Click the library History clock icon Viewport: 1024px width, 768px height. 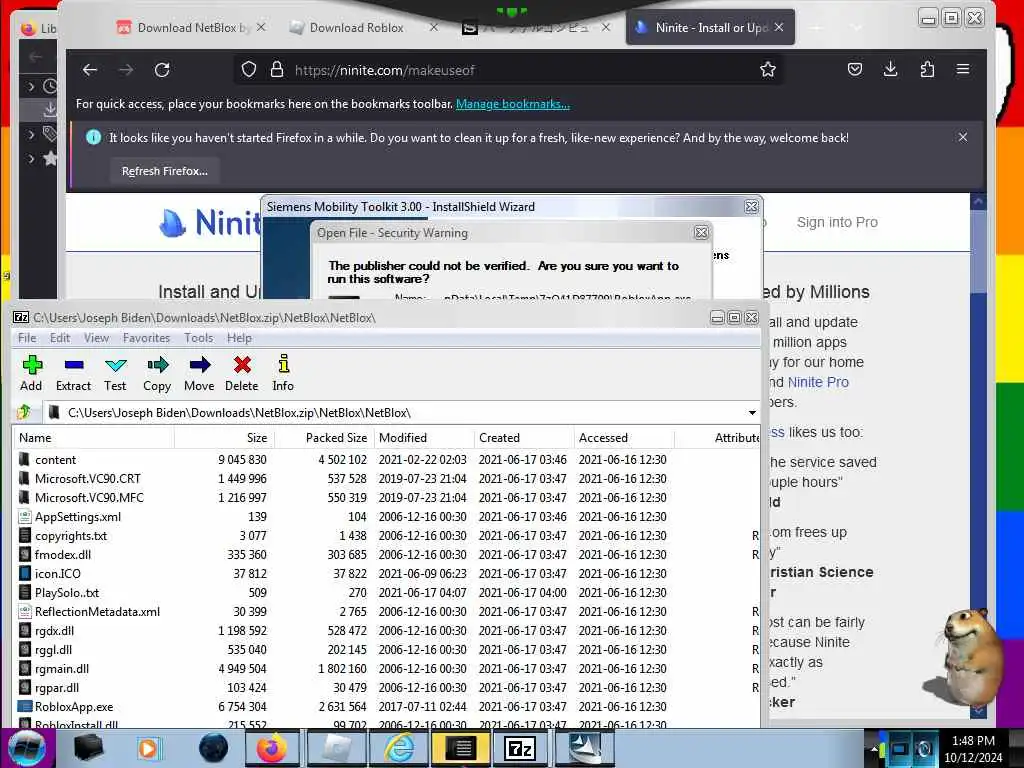coord(50,86)
